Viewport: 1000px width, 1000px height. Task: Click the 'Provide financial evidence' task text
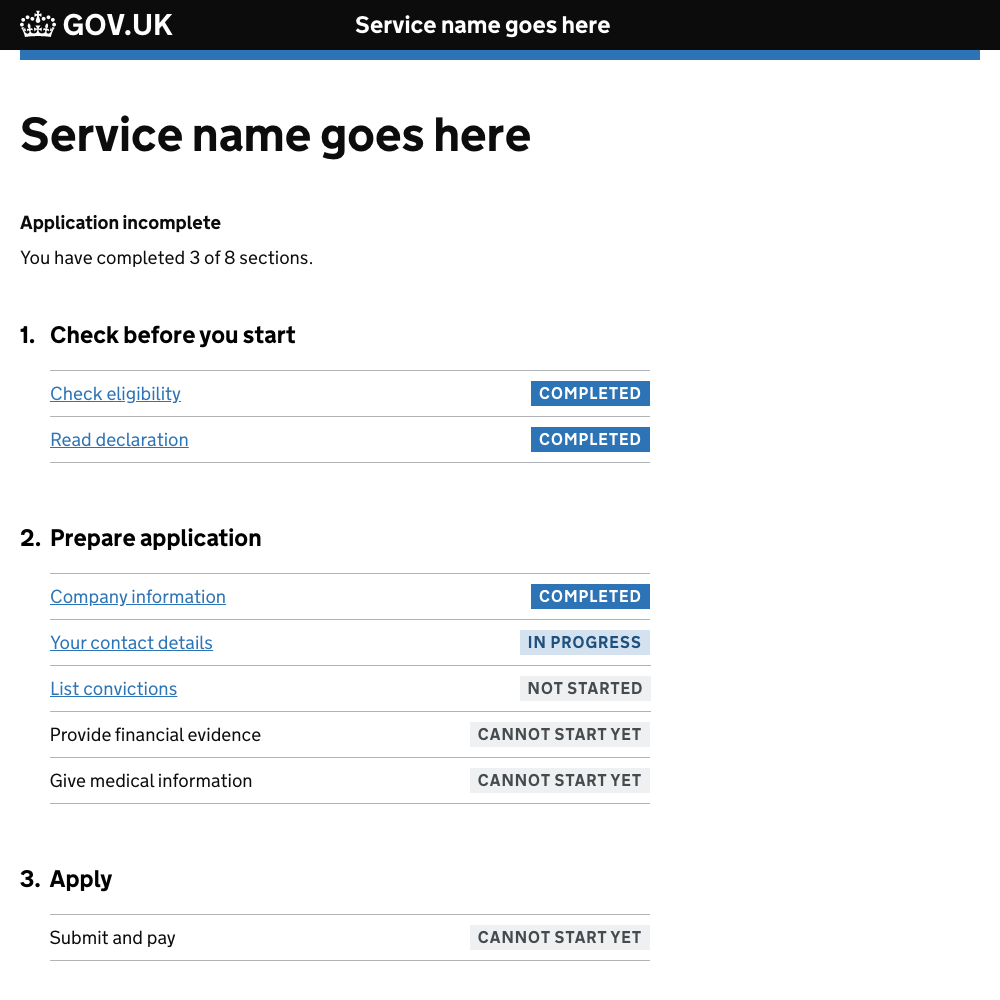pyautogui.click(x=155, y=735)
